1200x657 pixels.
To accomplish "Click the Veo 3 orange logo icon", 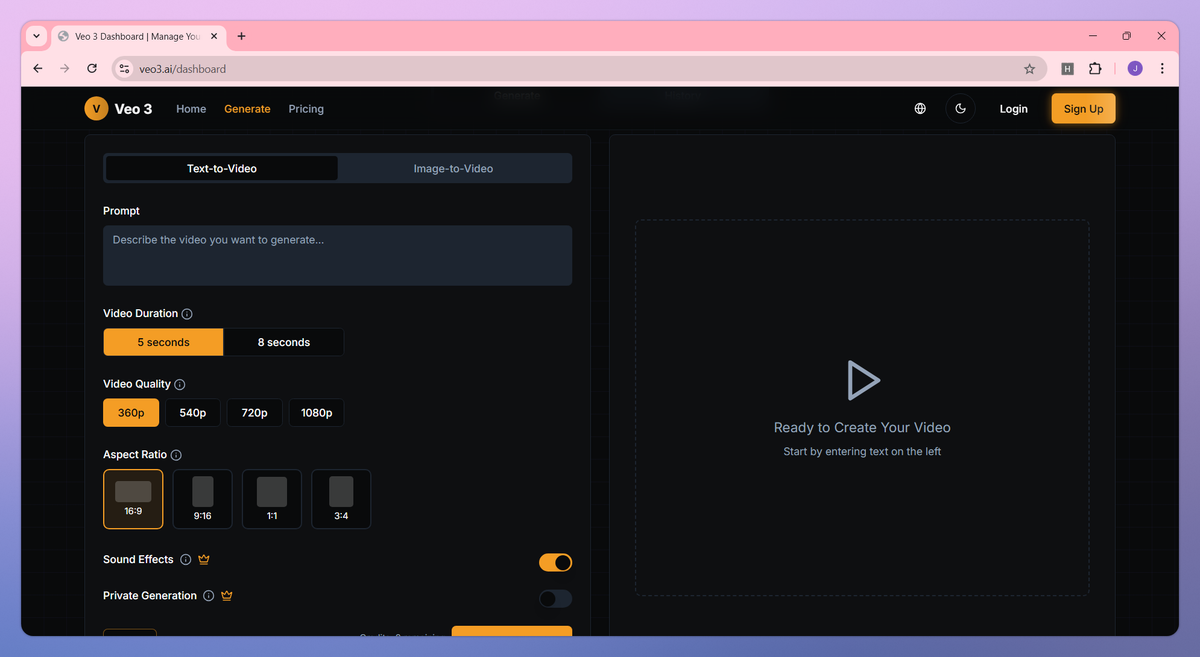I will coord(96,109).
